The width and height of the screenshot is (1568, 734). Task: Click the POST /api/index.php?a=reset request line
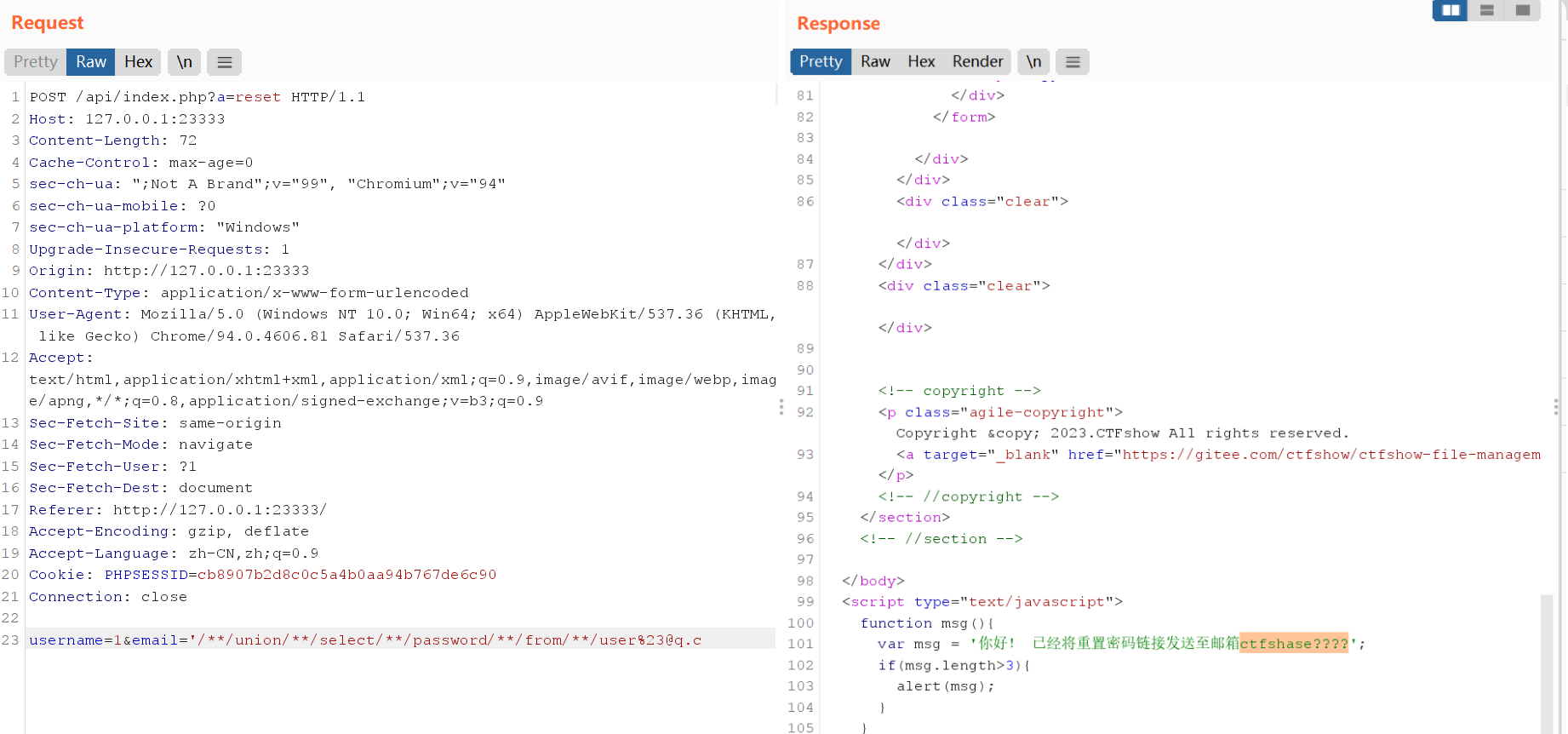coord(197,97)
